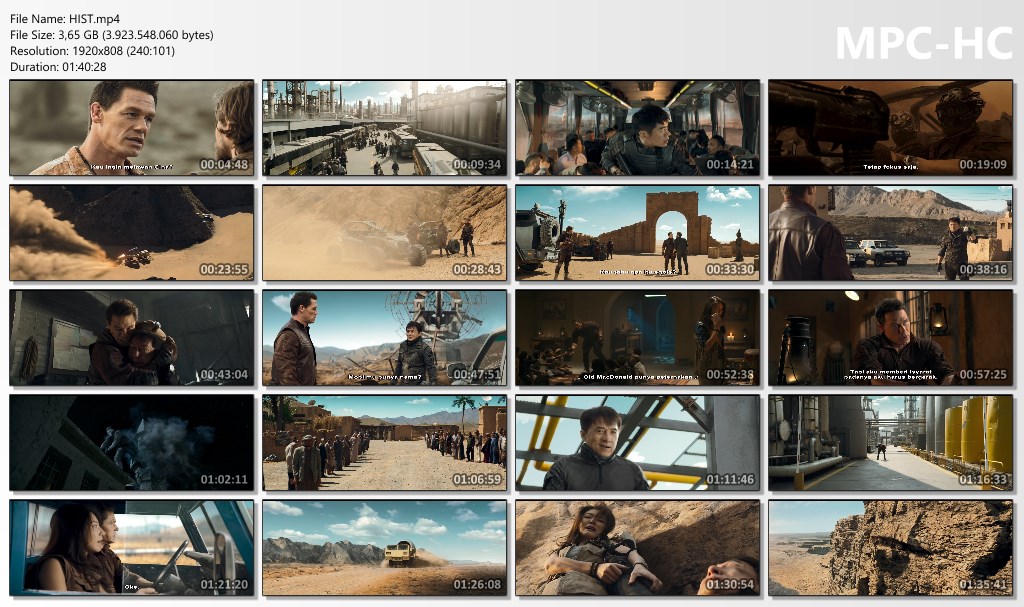Select the thumbnail stamped 00:19:09
The image size is (1024, 607).
[890, 128]
